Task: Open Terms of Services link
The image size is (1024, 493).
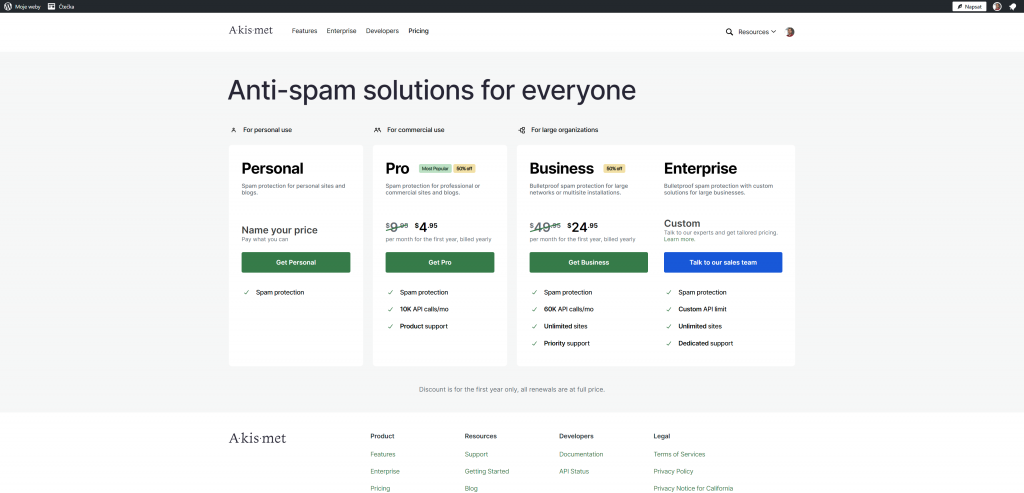Action: point(679,454)
